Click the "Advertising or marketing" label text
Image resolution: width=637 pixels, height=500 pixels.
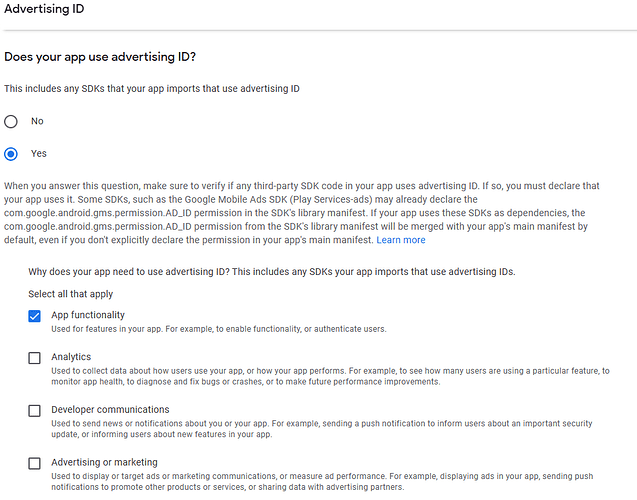pyautogui.click(x=104, y=463)
